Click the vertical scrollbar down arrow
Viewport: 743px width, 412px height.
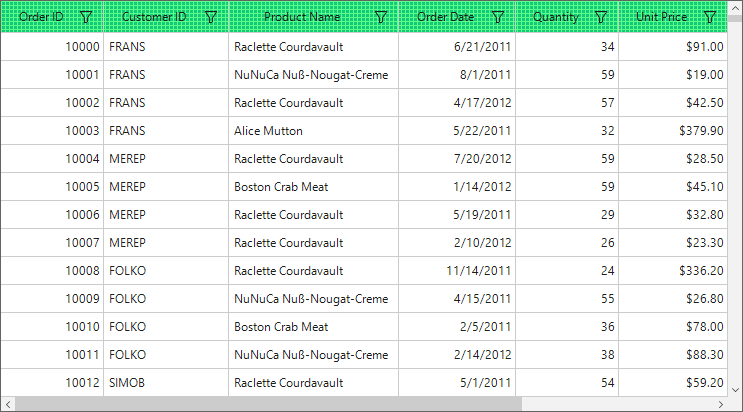(x=735, y=390)
